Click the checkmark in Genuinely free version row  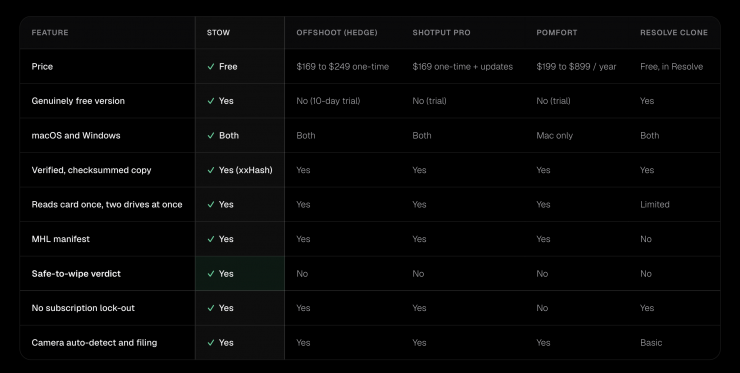[x=211, y=101]
